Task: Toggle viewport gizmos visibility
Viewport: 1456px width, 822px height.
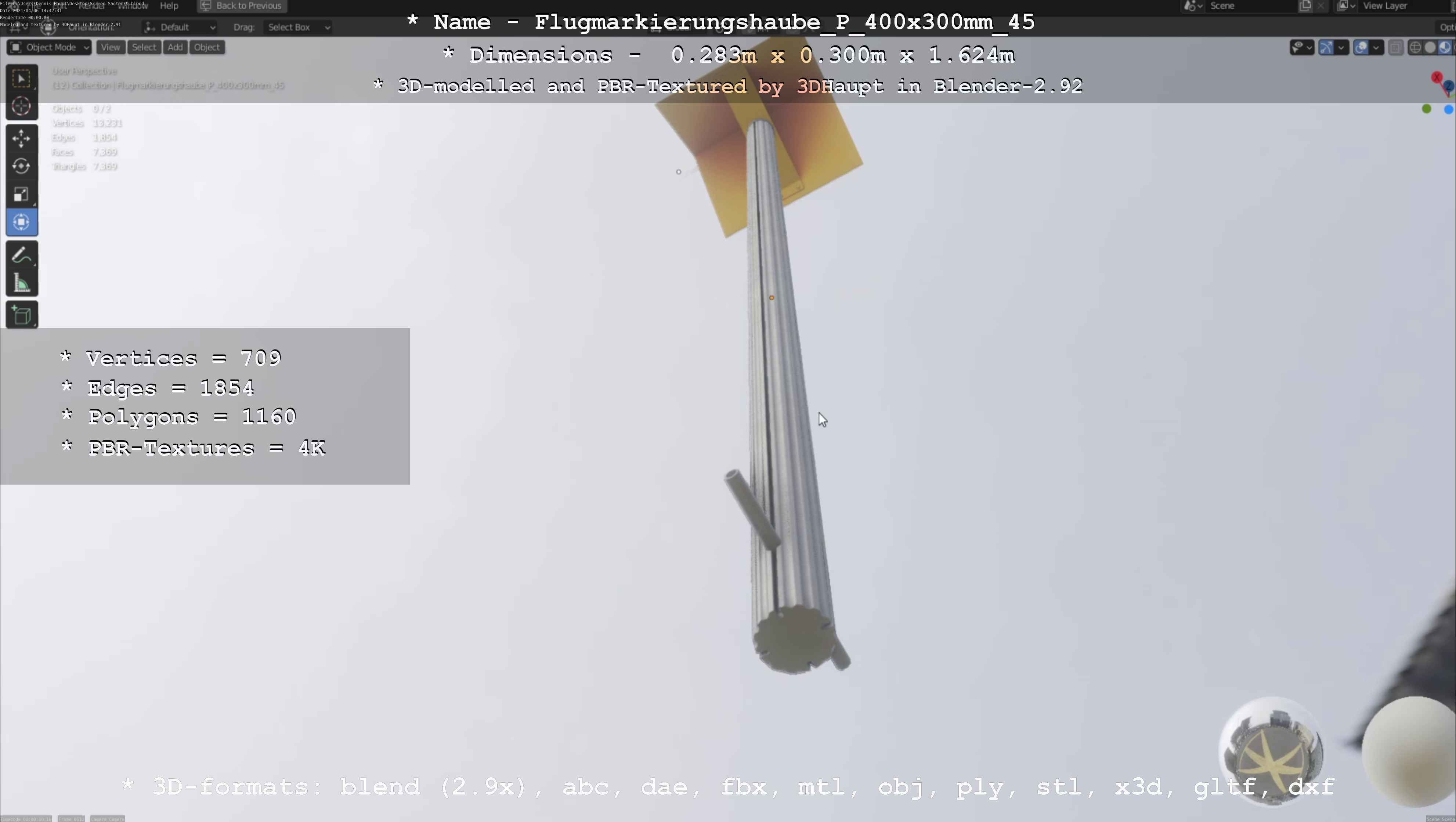Action: (1326, 47)
